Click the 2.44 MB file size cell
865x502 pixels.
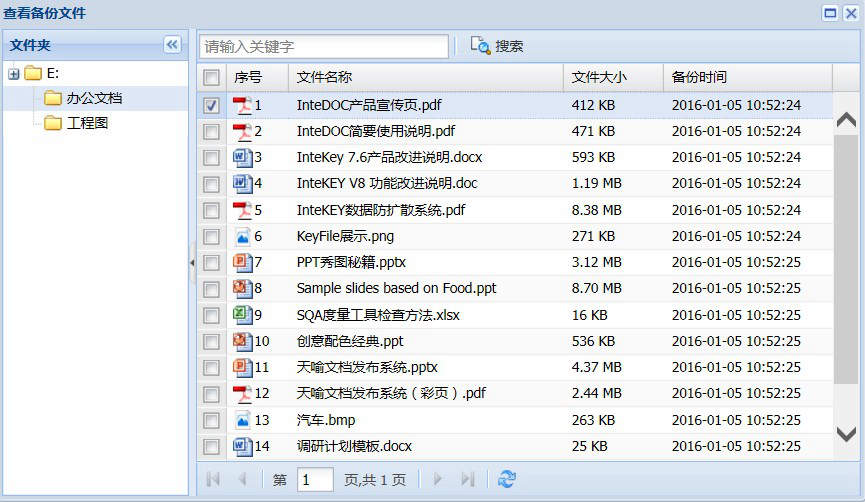[596, 393]
